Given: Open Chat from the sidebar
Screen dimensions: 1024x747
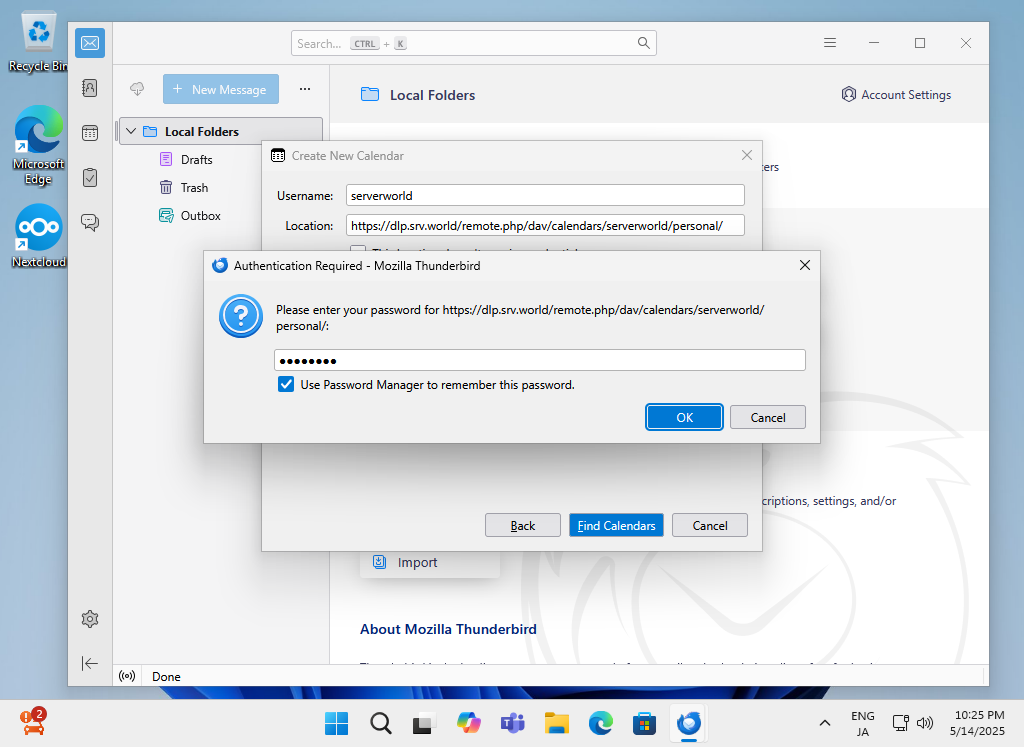Looking at the screenshot, I should [x=89, y=222].
